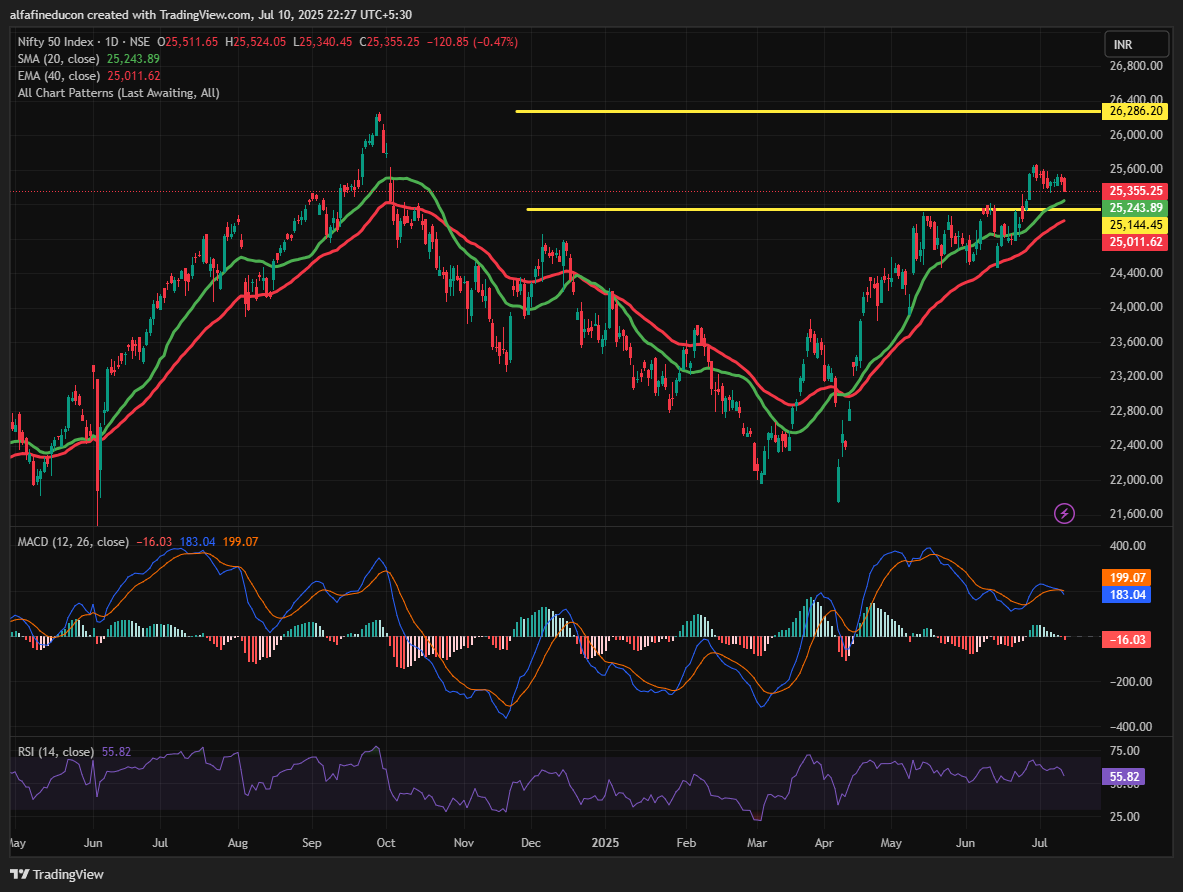1183x892 pixels.
Task: Click the MACD (12, 26, close) label
Action: (x=73, y=542)
